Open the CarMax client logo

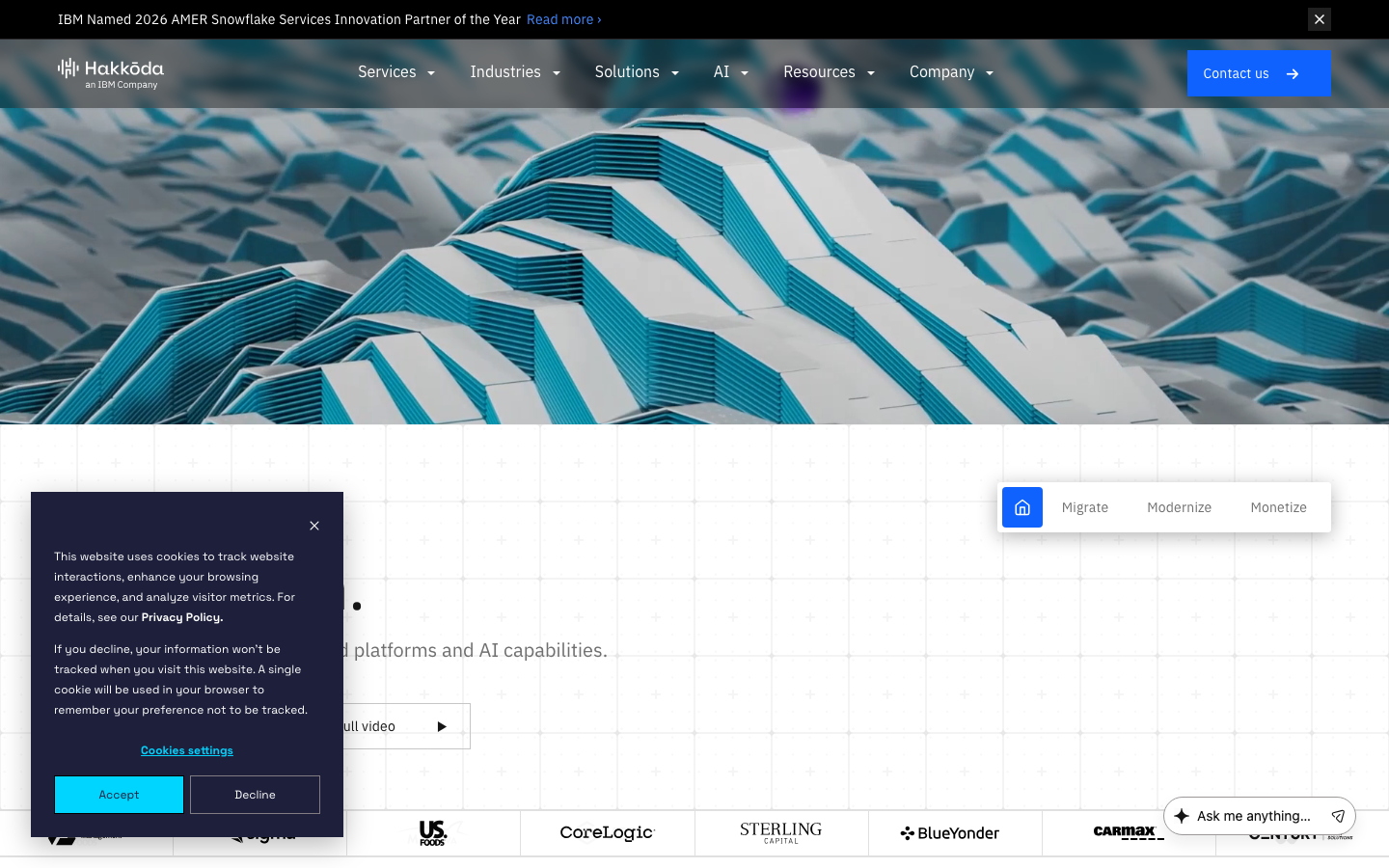pos(1129,833)
